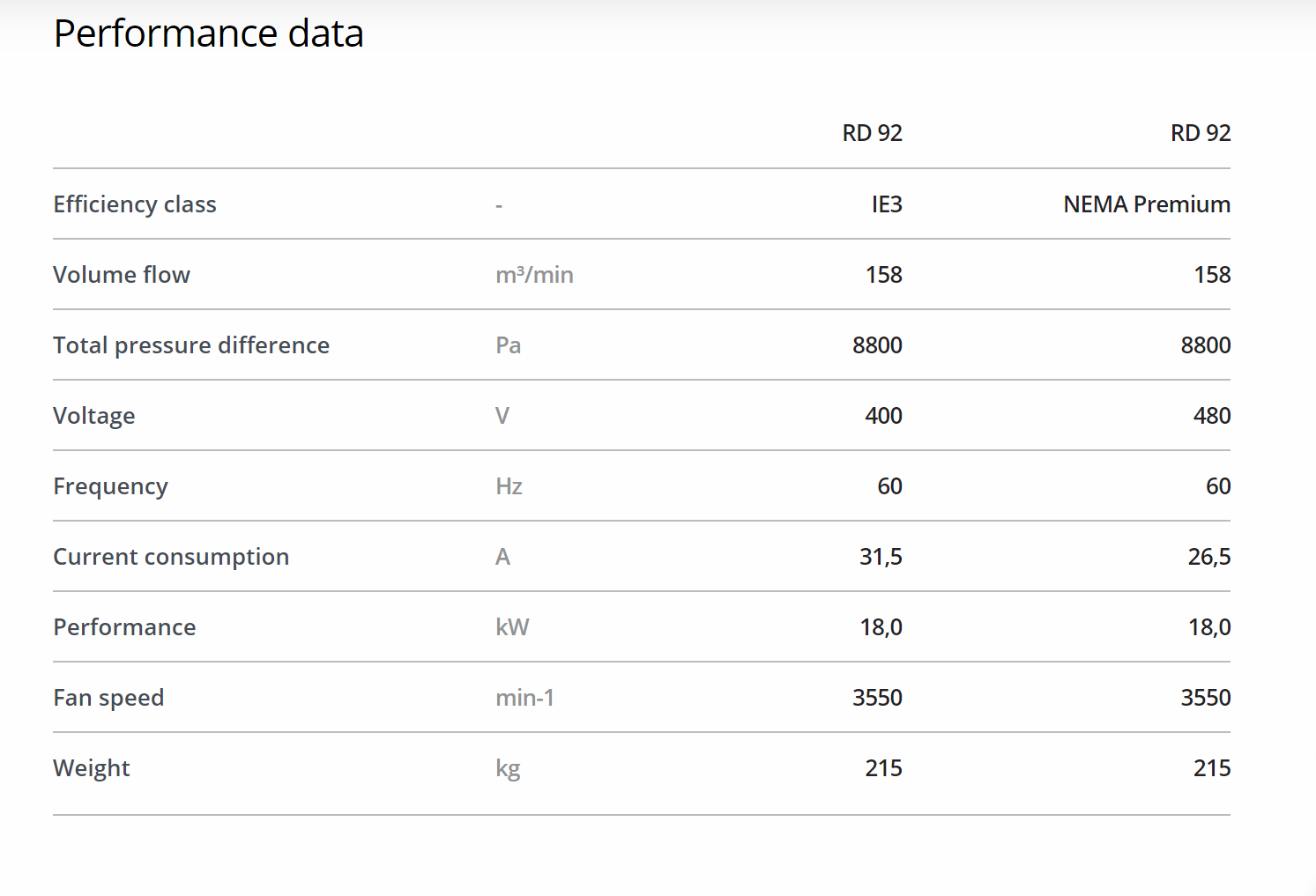Click the "Frequency" row label

(x=110, y=486)
